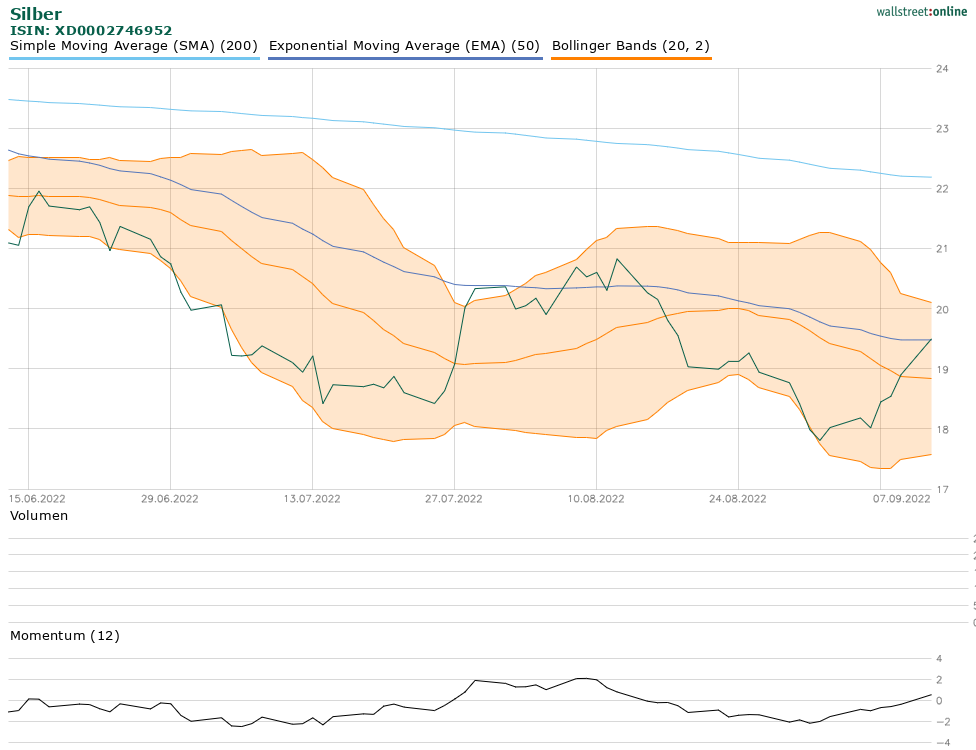
Task: Click the Silber chart title
Action: coord(35,14)
